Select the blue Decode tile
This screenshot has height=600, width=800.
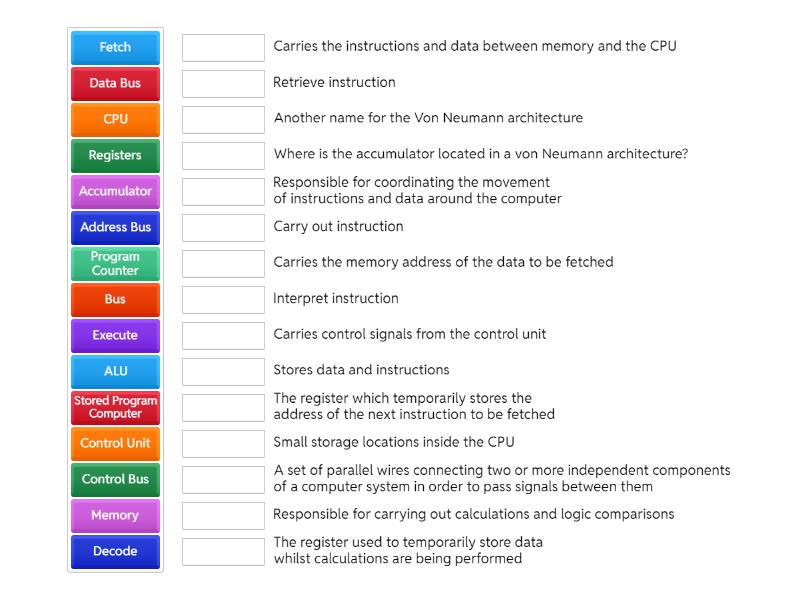pos(115,552)
